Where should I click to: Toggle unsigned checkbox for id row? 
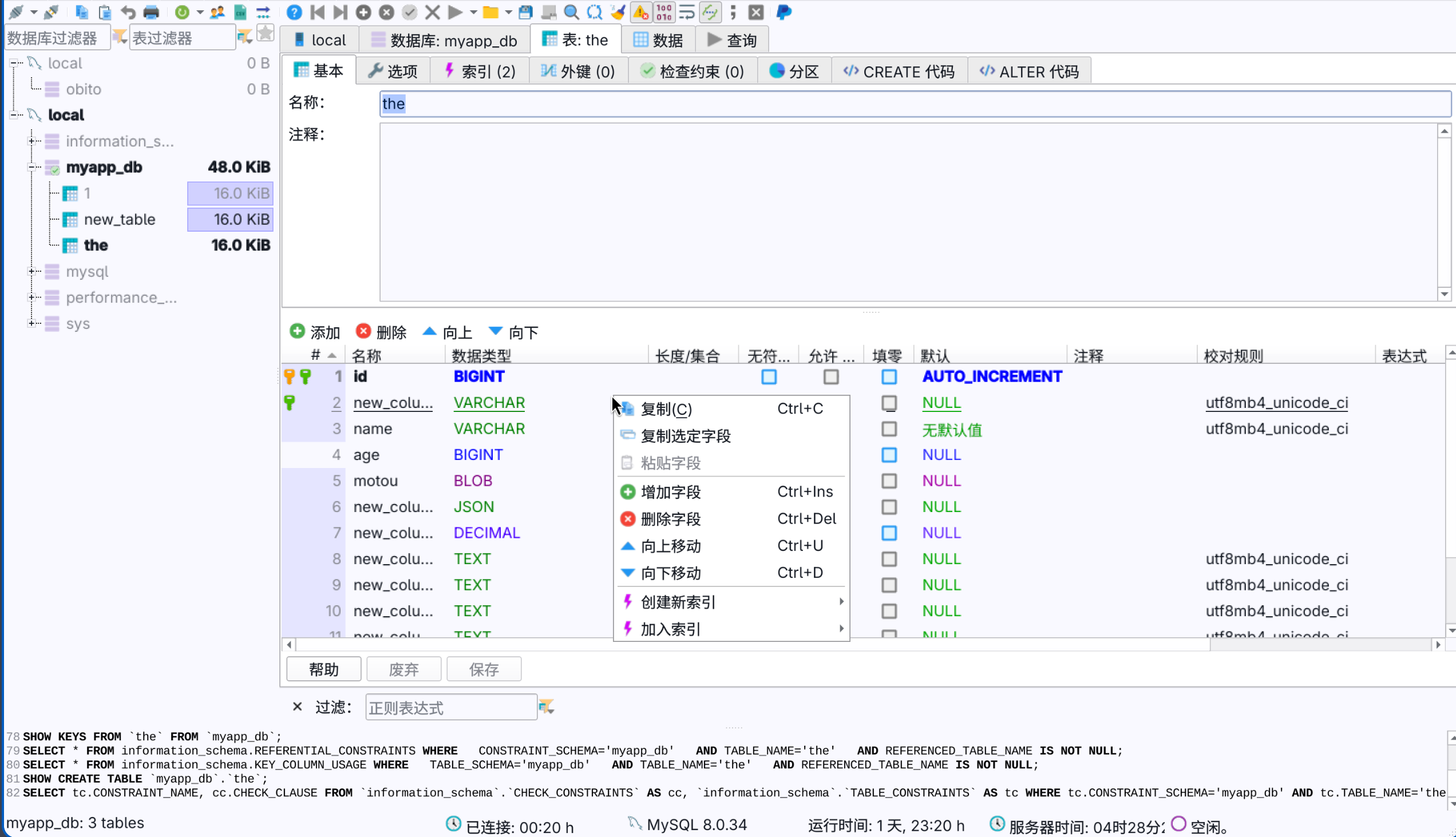tap(769, 377)
